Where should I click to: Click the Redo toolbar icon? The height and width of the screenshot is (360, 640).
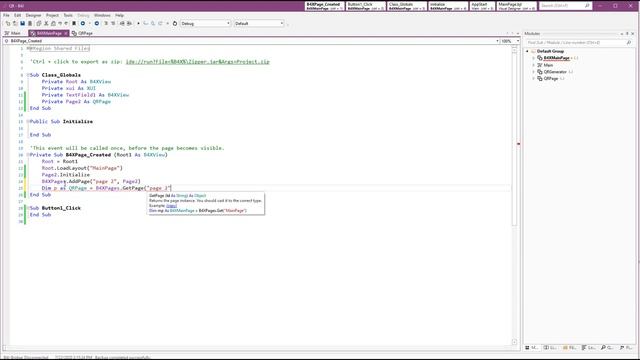tap(67, 24)
